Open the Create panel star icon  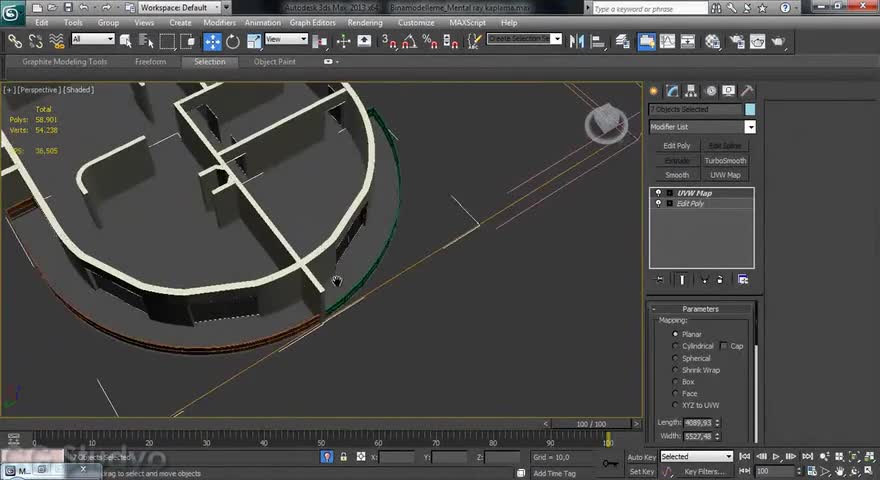655,91
